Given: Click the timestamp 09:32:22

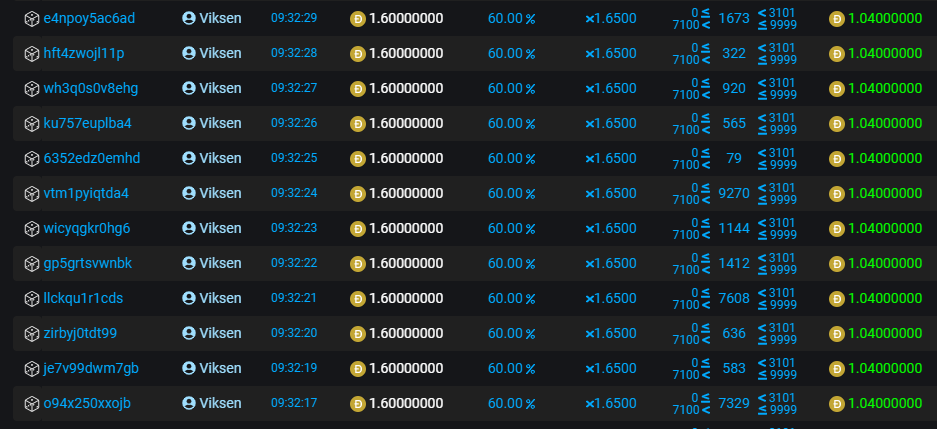Looking at the screenshot, I should coord(293,264).
